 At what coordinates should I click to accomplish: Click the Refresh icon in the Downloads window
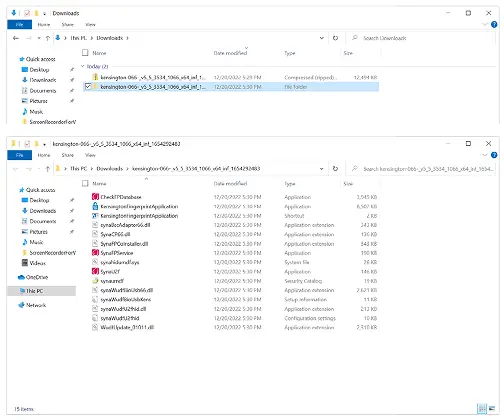[x=335, y=38]
